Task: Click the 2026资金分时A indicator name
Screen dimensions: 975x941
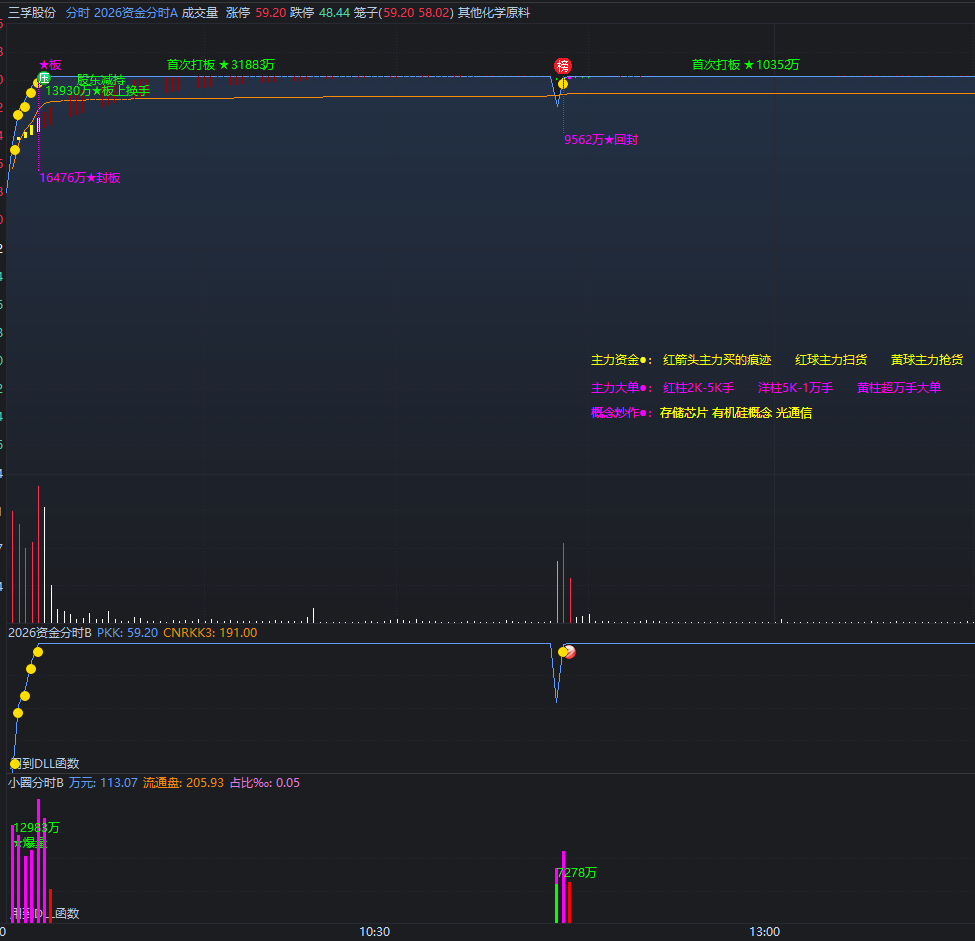Action: click(x=136, y=12)
